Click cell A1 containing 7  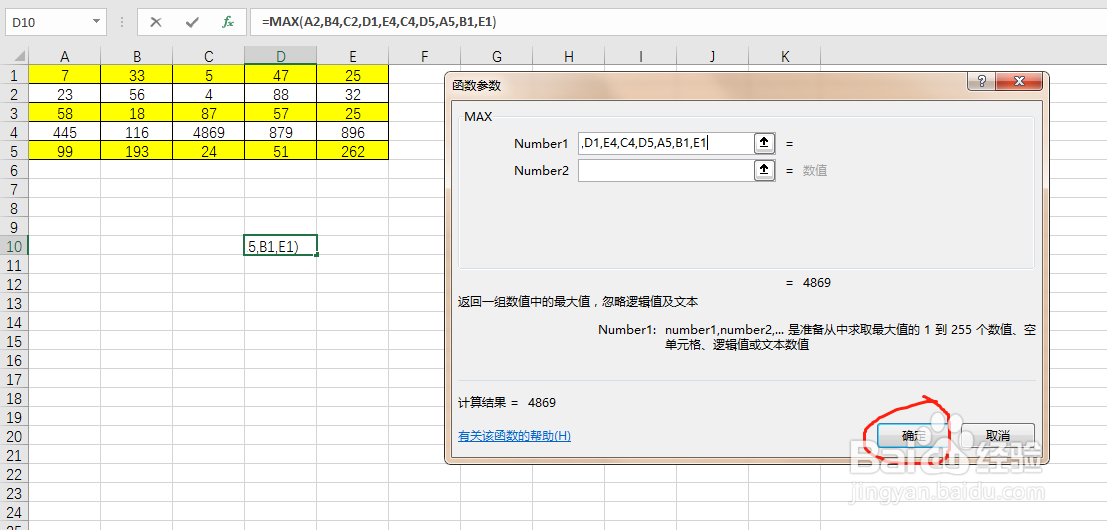point(65,75)
